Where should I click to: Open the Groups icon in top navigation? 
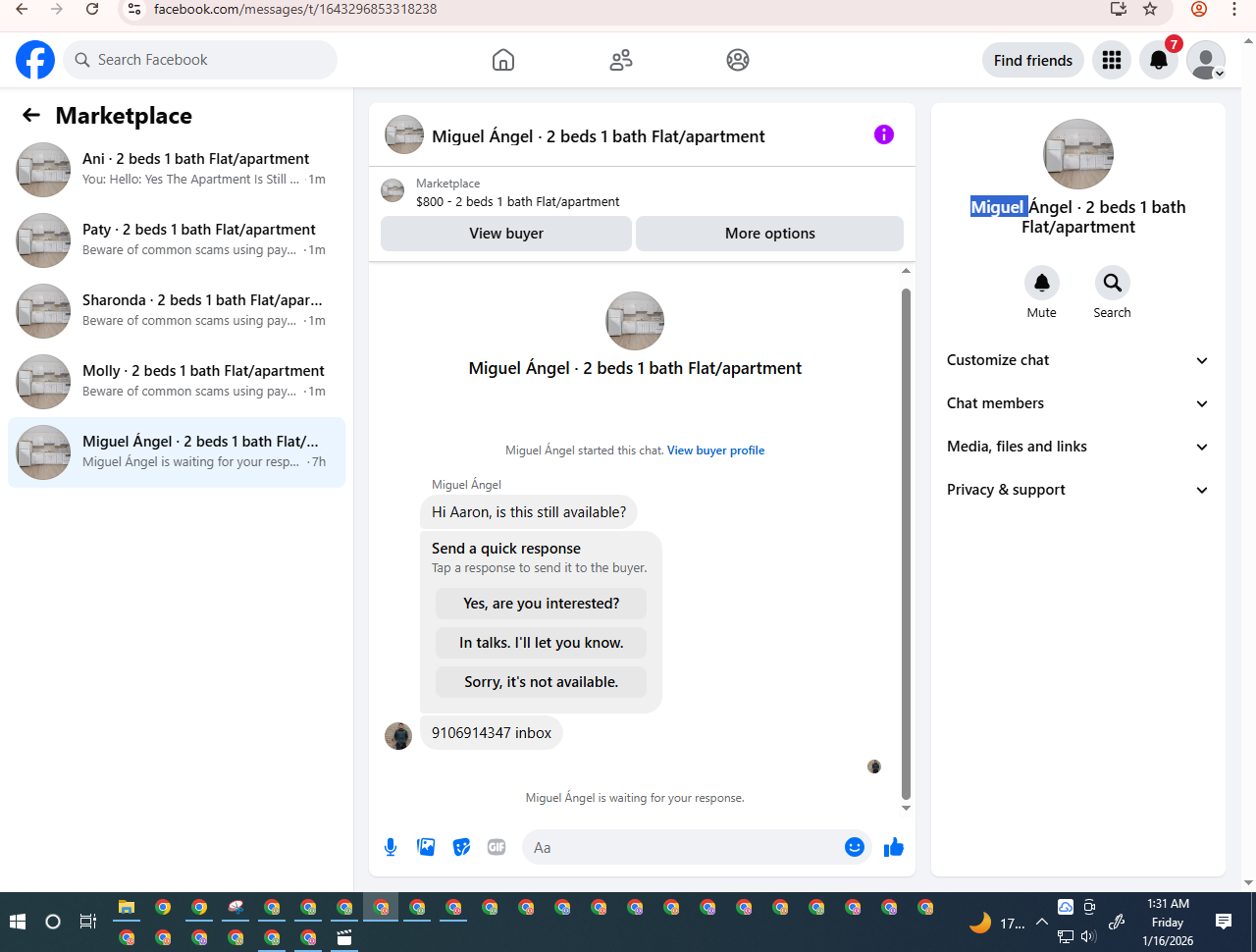click(738, 60)
